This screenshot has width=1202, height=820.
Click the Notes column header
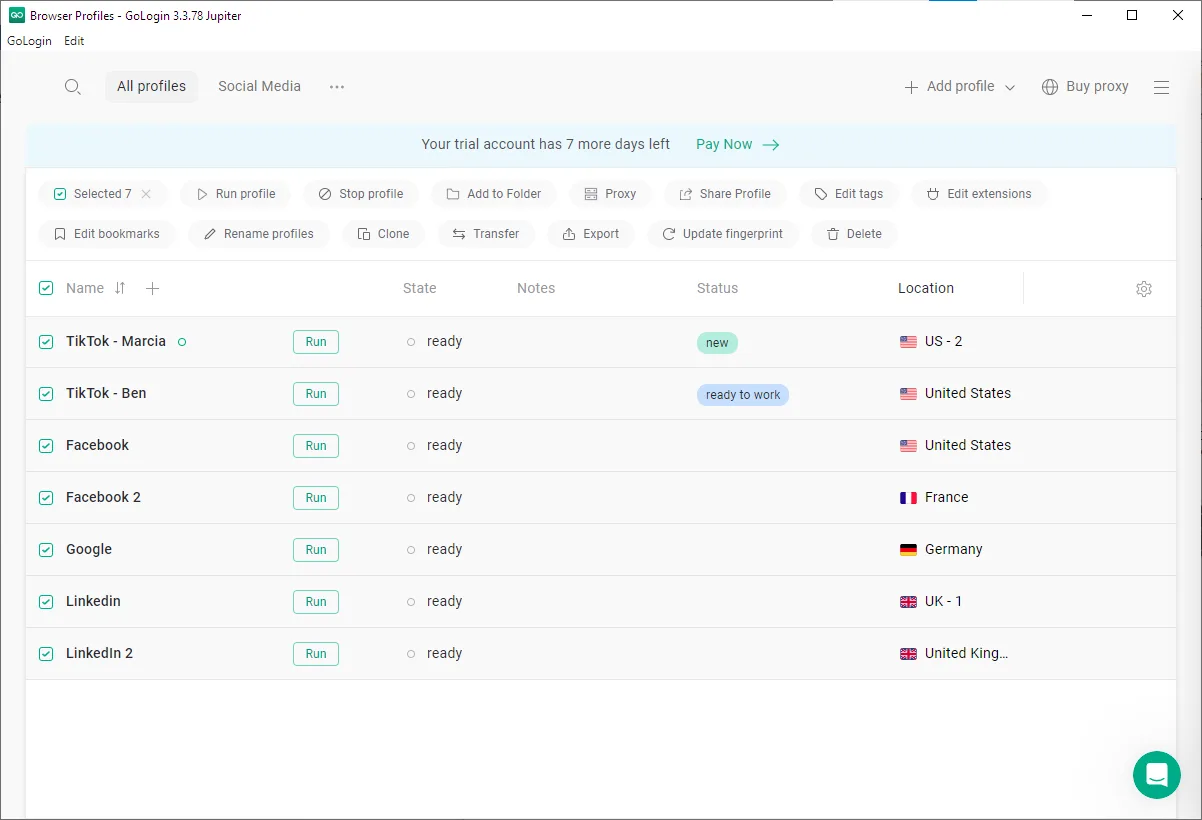click(x=536, y=288)
